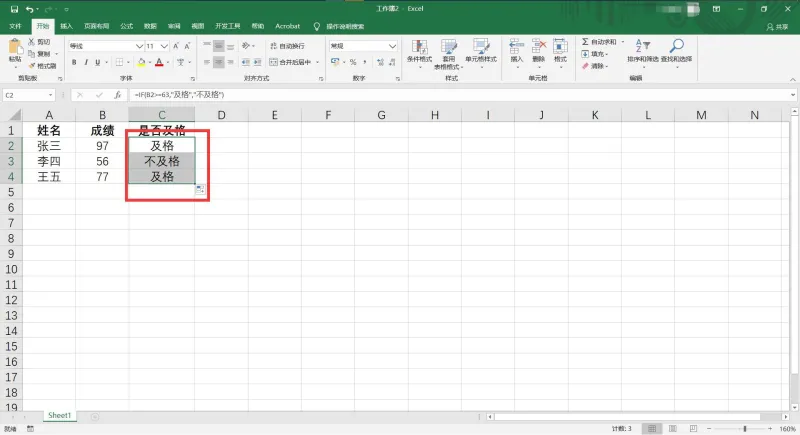The image size is (800, 435).
Task: Click the Undo arrow icon
Action: [30, 9]
